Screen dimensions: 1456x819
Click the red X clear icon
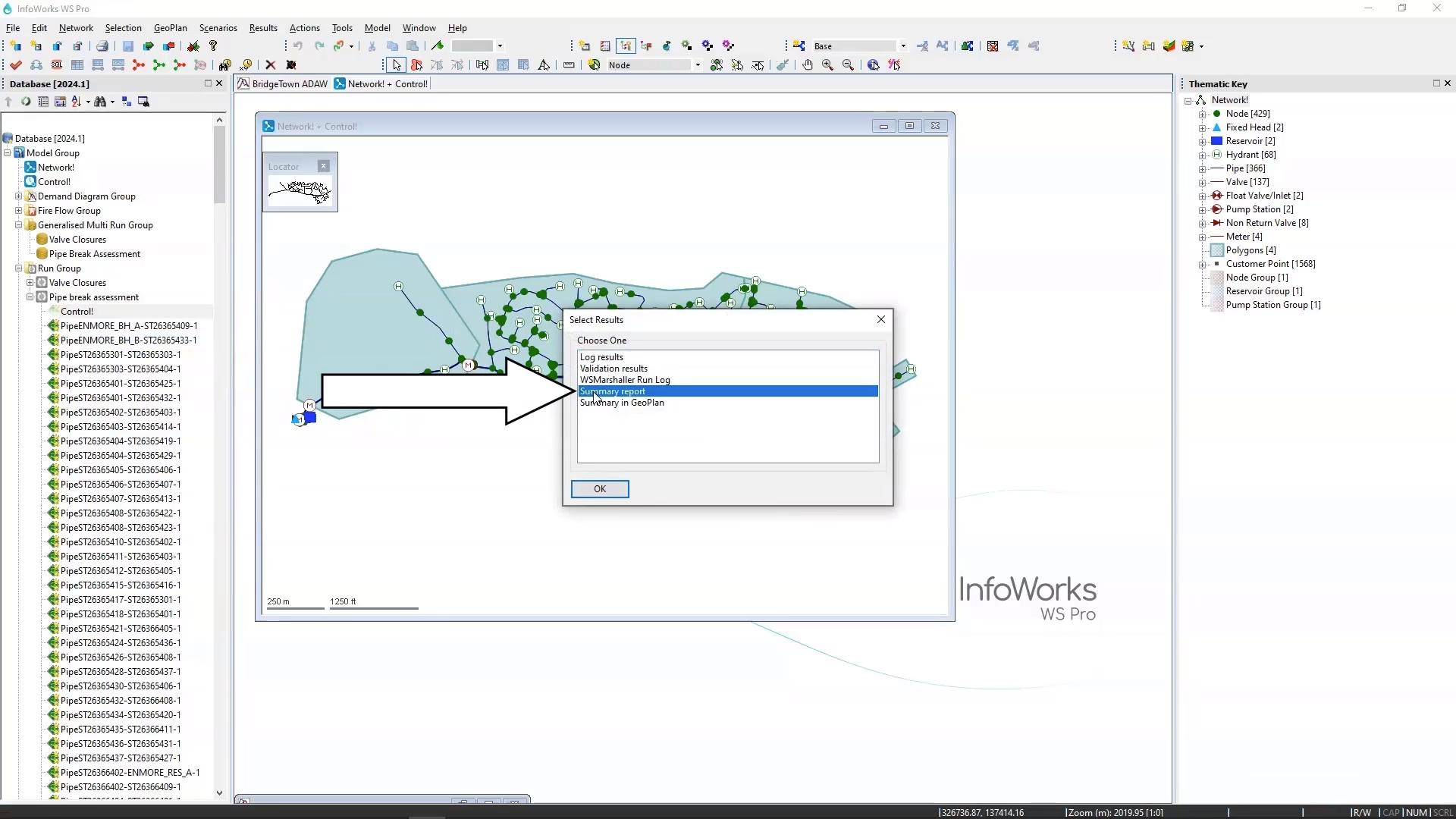(270, 65)
